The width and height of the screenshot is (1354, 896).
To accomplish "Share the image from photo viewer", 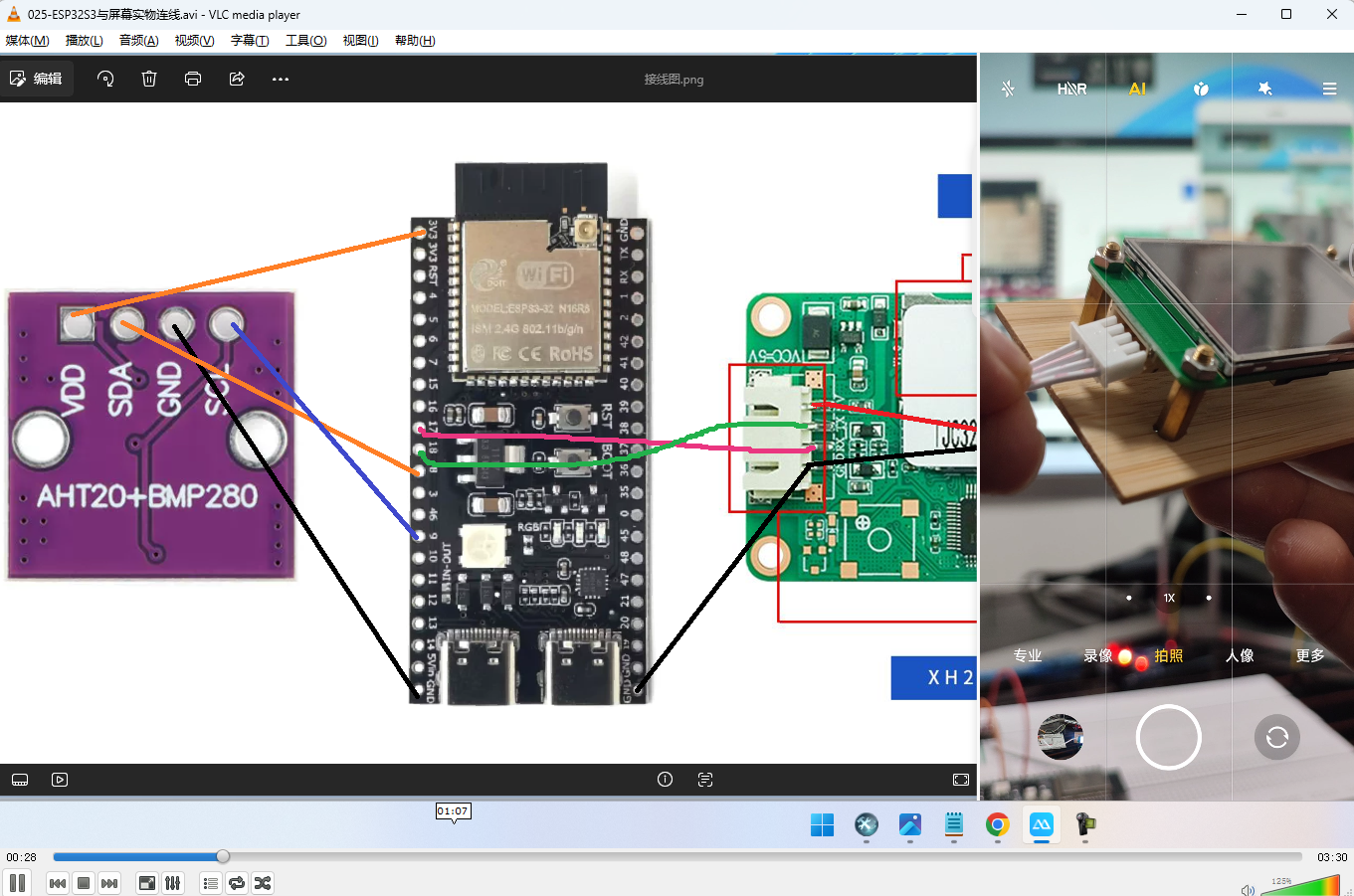I will pos(237,79).
